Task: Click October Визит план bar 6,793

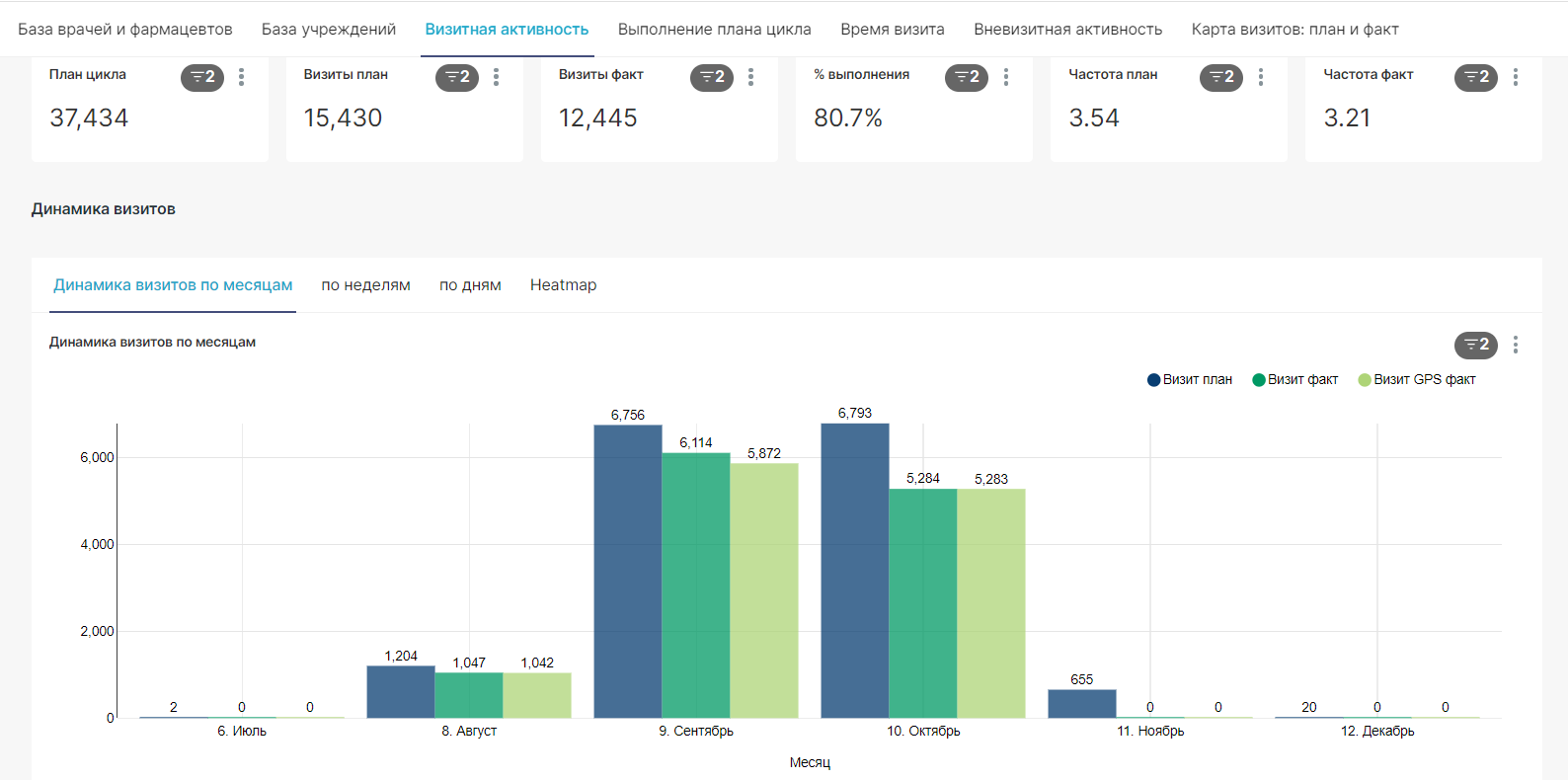Action: coord(855,571)
